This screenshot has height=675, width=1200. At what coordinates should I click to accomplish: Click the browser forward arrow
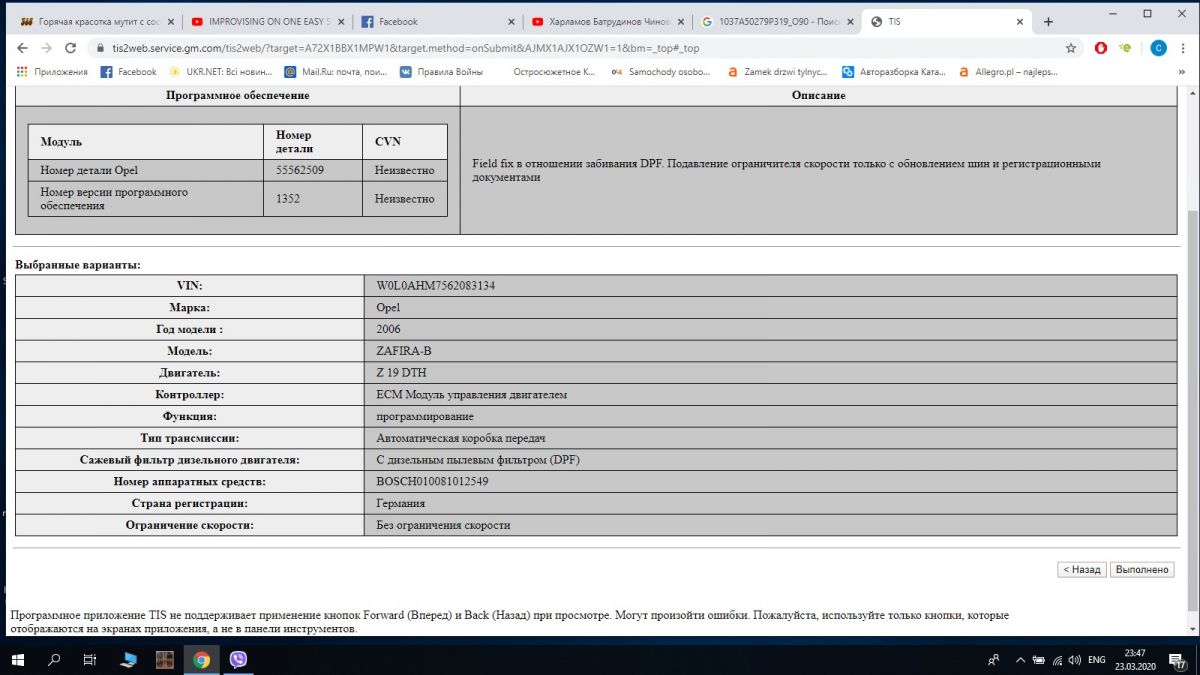point(46,47)
